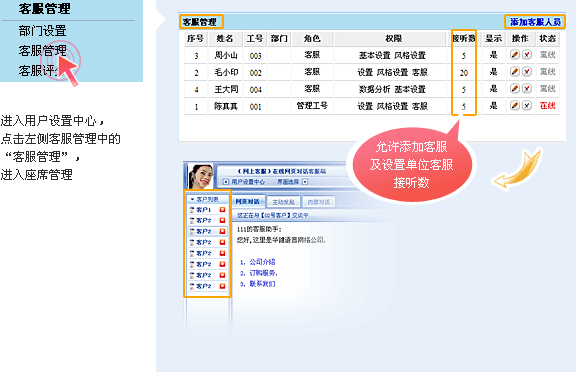Open the 界面选择 dropdown arrow

point(305,182)
